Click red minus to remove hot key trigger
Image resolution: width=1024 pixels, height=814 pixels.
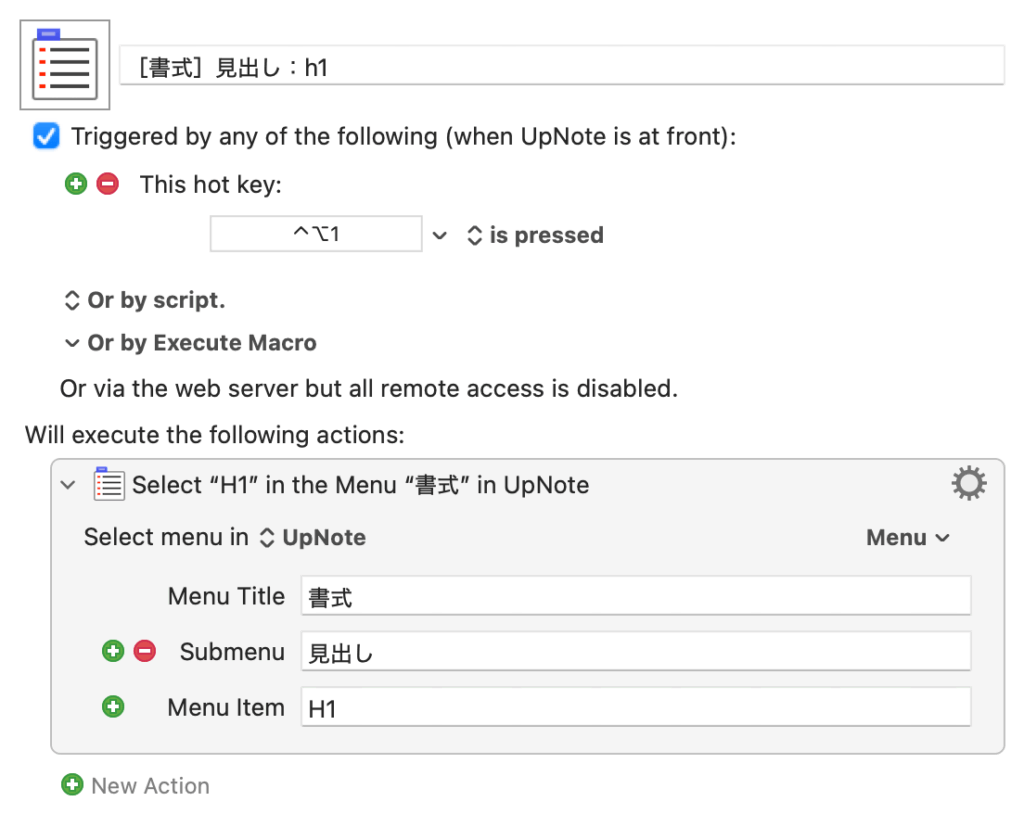[107, 184]
